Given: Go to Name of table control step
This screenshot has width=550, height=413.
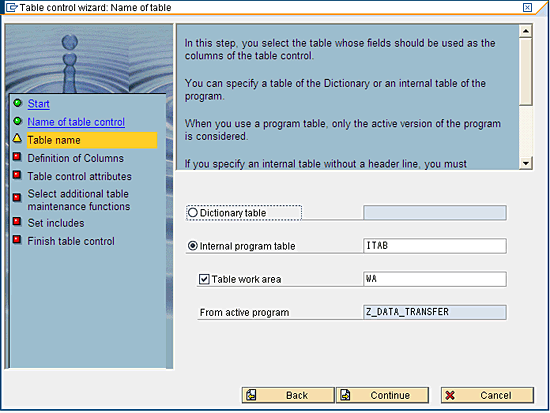Looking at the screenshot, I should (76, 122).
